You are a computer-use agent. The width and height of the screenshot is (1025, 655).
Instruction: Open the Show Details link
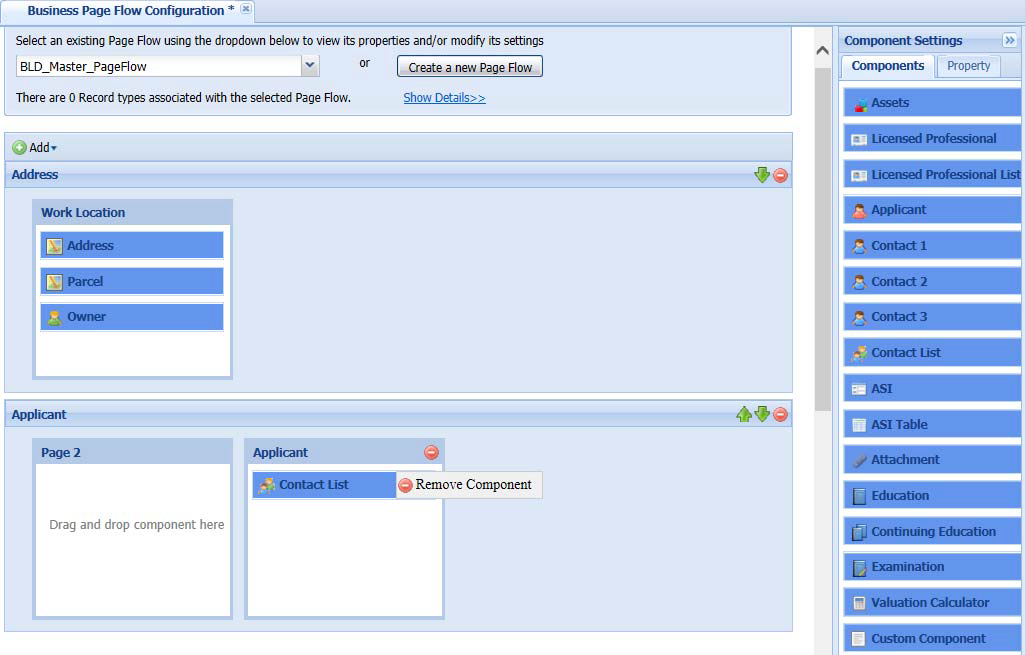(x=444, y=98)
